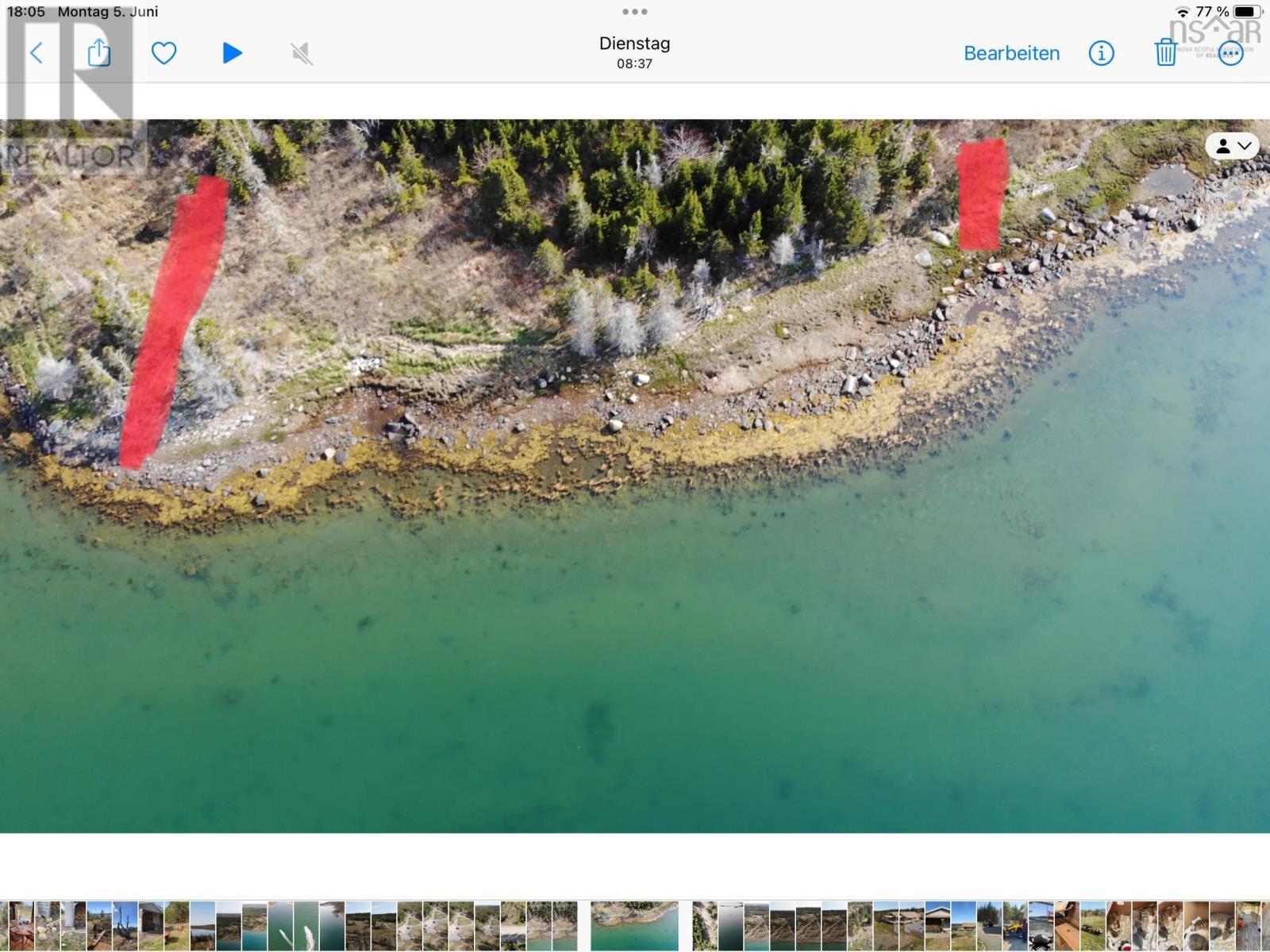Unmute audio via the crossed-out speaker icon
The height and width of the screenshot is (952, 1270).
(x=302, y=53)
